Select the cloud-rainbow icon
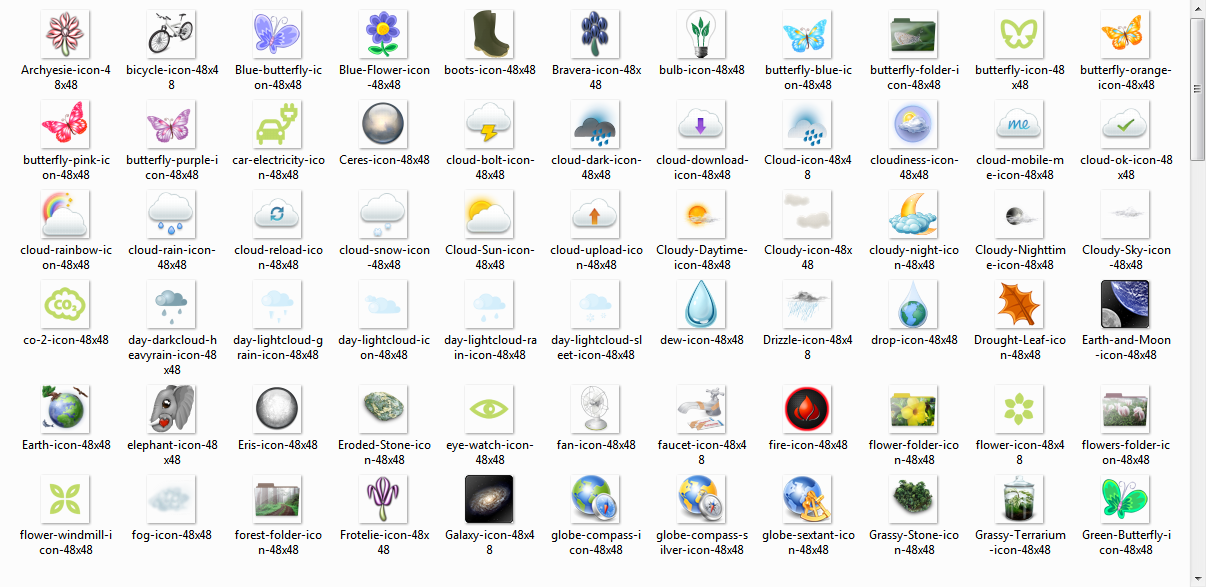The width and height of the screenshot is (1206, 587). 66,215
